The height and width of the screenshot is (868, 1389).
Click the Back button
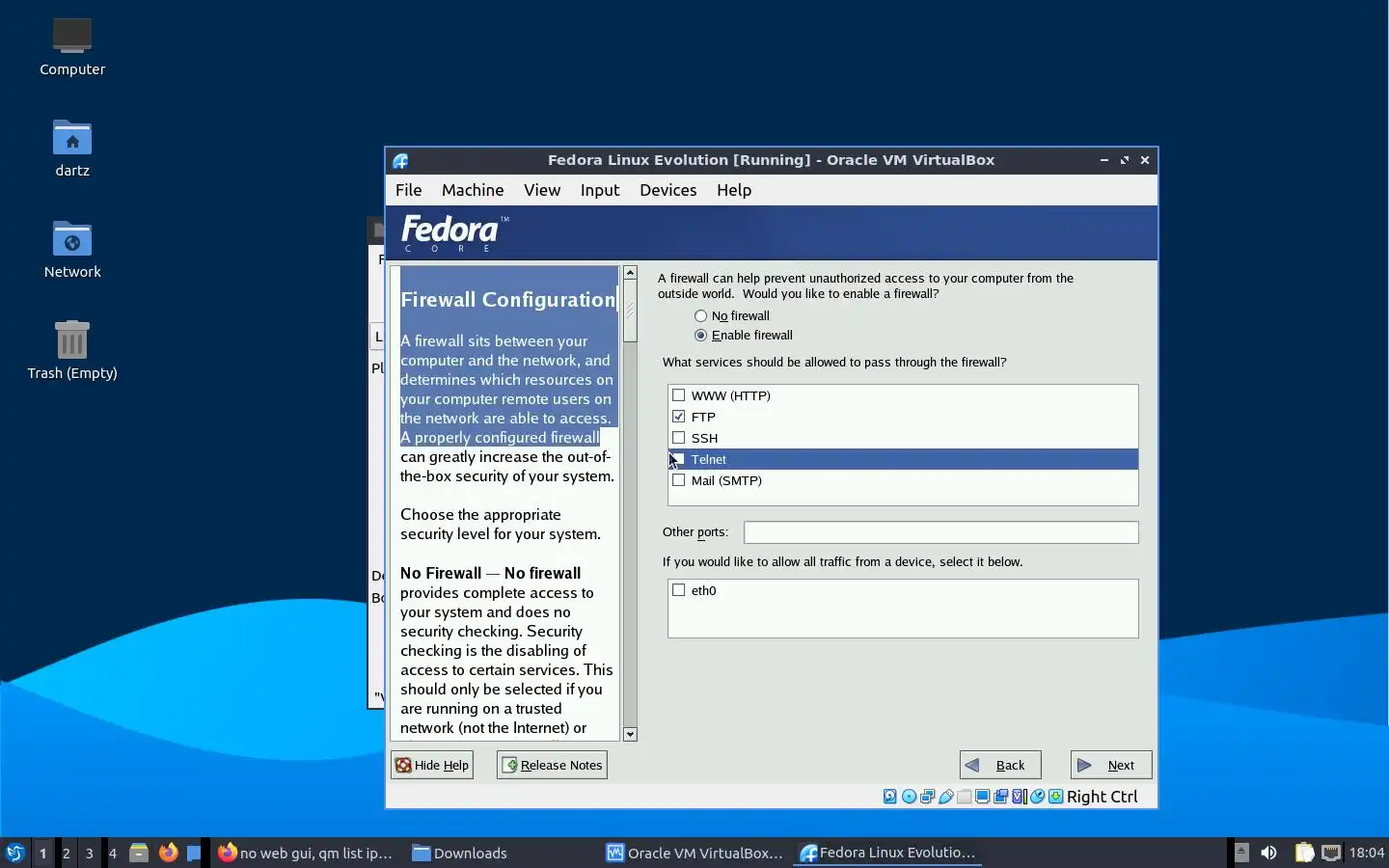tap(1000, 765)
